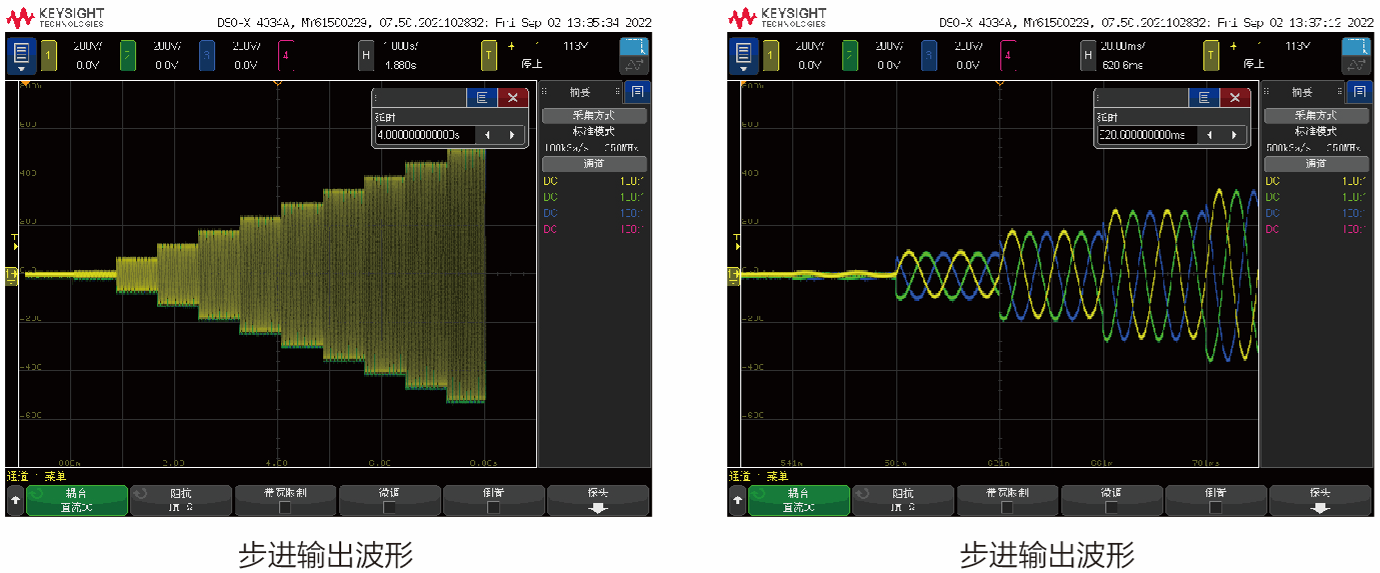Screen dimensions: 1380x573
Task: Toggle the 带宽限制 checkbox on left scope
Action: click(285, 507)
